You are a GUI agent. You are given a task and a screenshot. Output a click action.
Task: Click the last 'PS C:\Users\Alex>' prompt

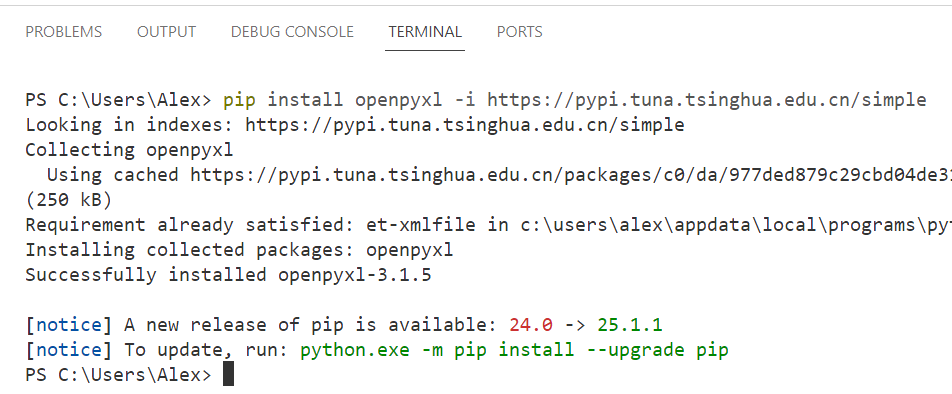(x=118, y=375)
